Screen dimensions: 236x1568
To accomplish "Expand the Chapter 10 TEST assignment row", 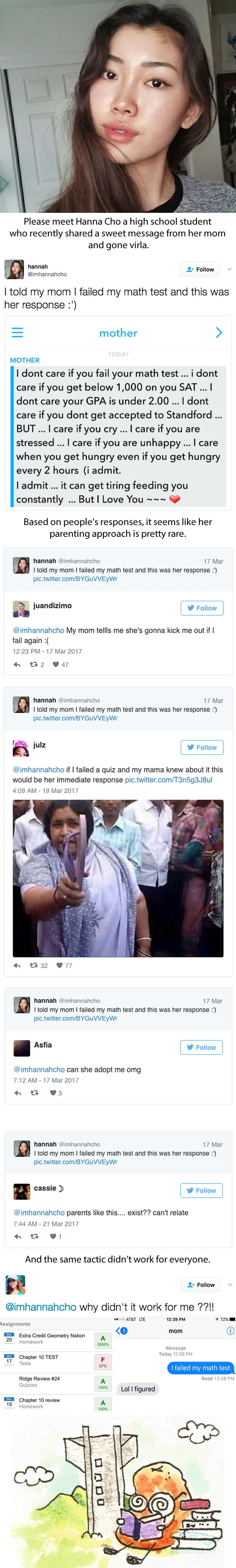I will (57, 1360).
